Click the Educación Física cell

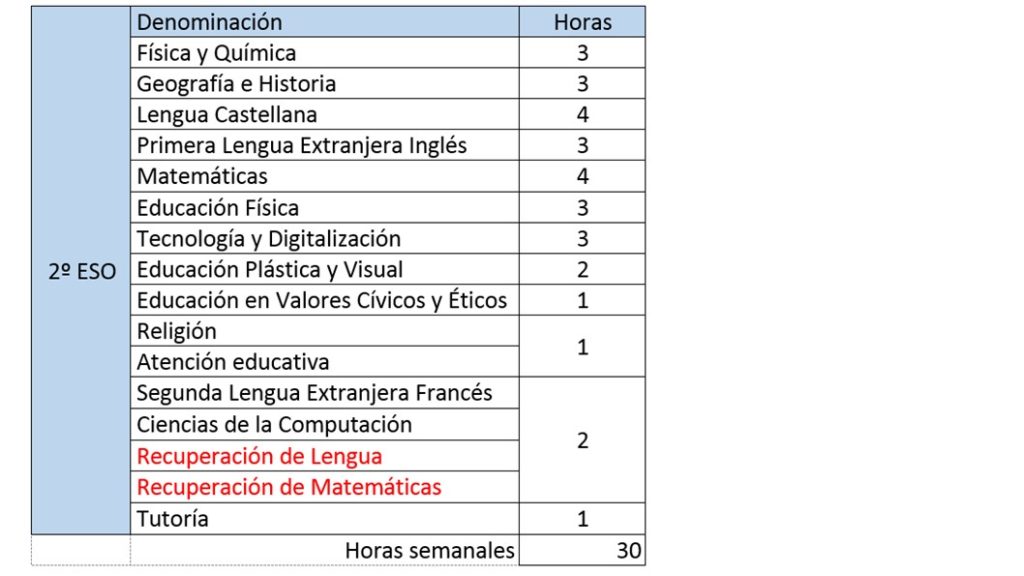tap(218, 208)
